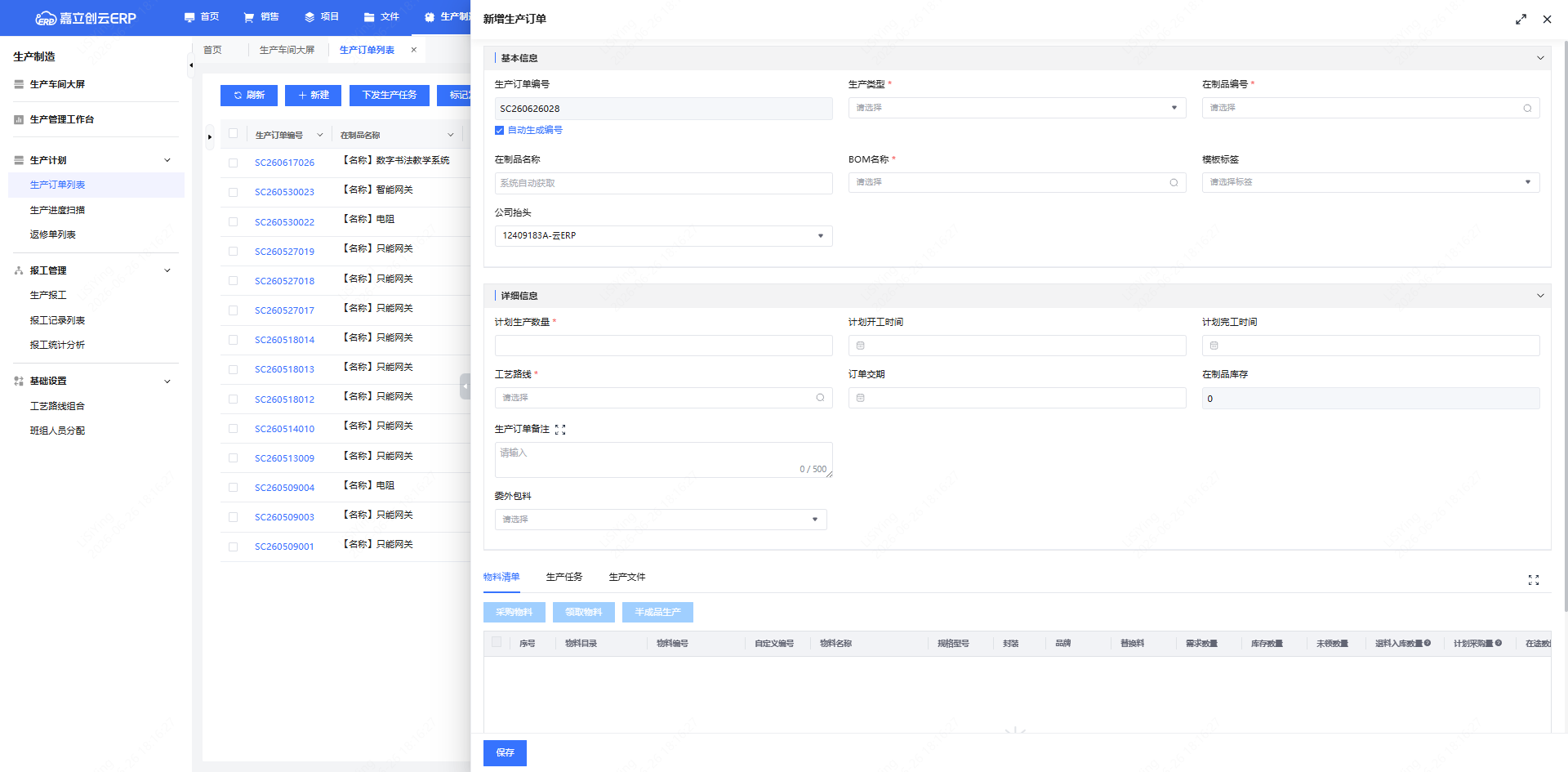
Task: Switch to 生产车间大屏 page tab
Action: click(287, 50)
